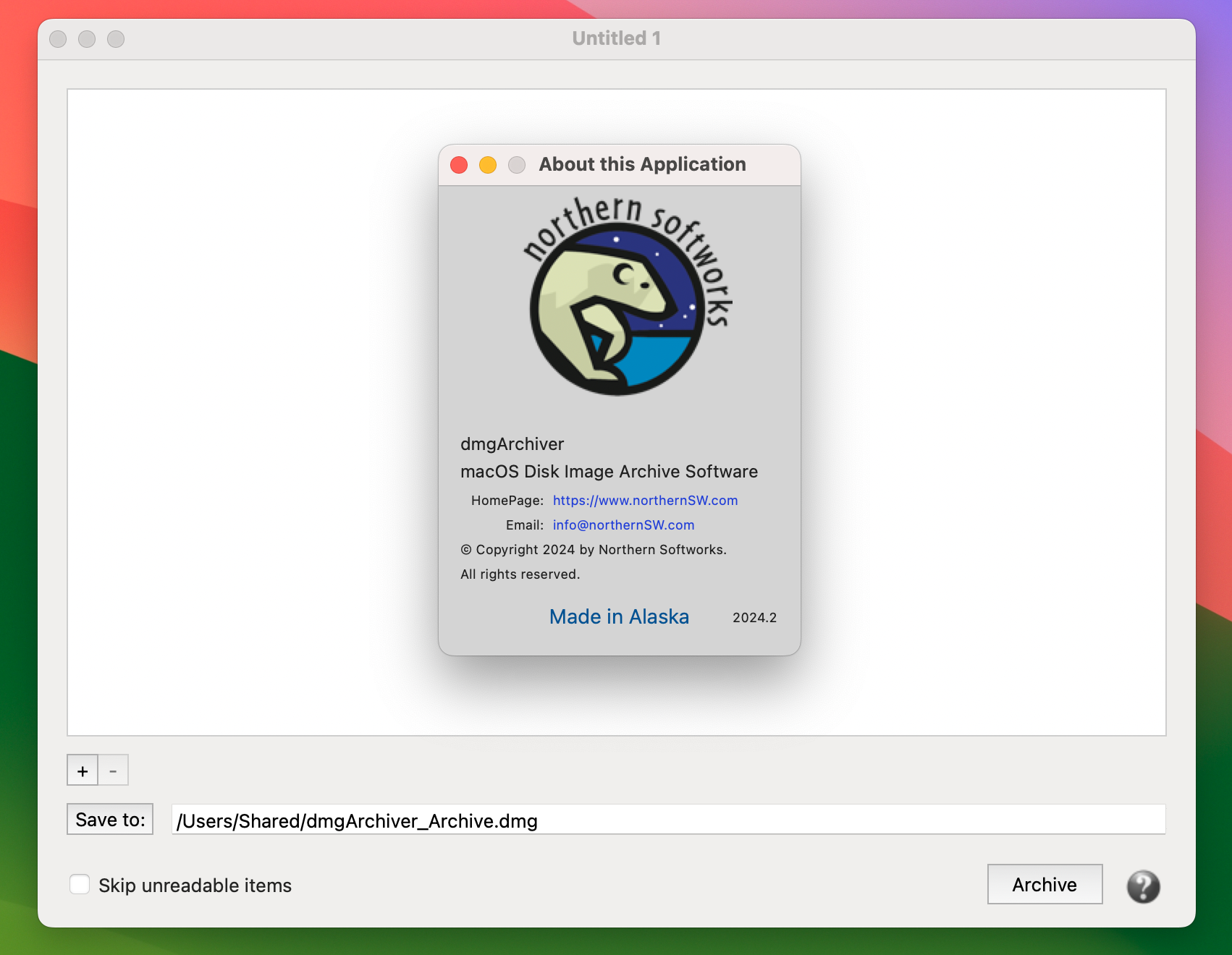Enable Skip unreadable items checkbox
This screenshot has width=1232, height=955.
80,884
